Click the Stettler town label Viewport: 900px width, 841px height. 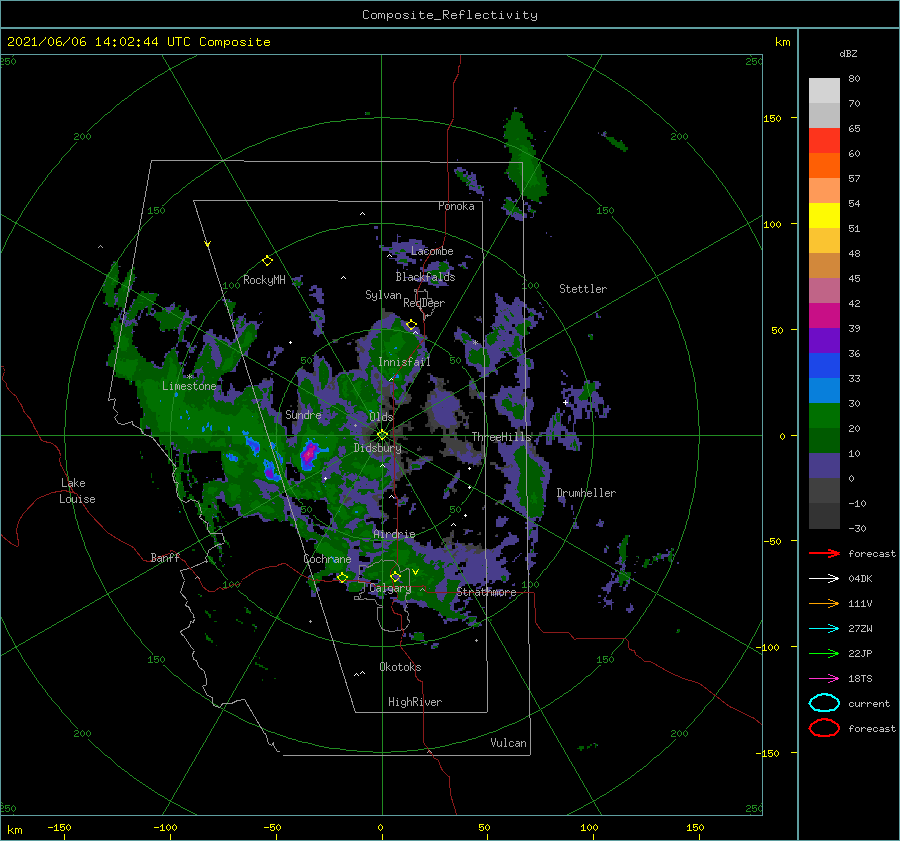click(583, 289)
